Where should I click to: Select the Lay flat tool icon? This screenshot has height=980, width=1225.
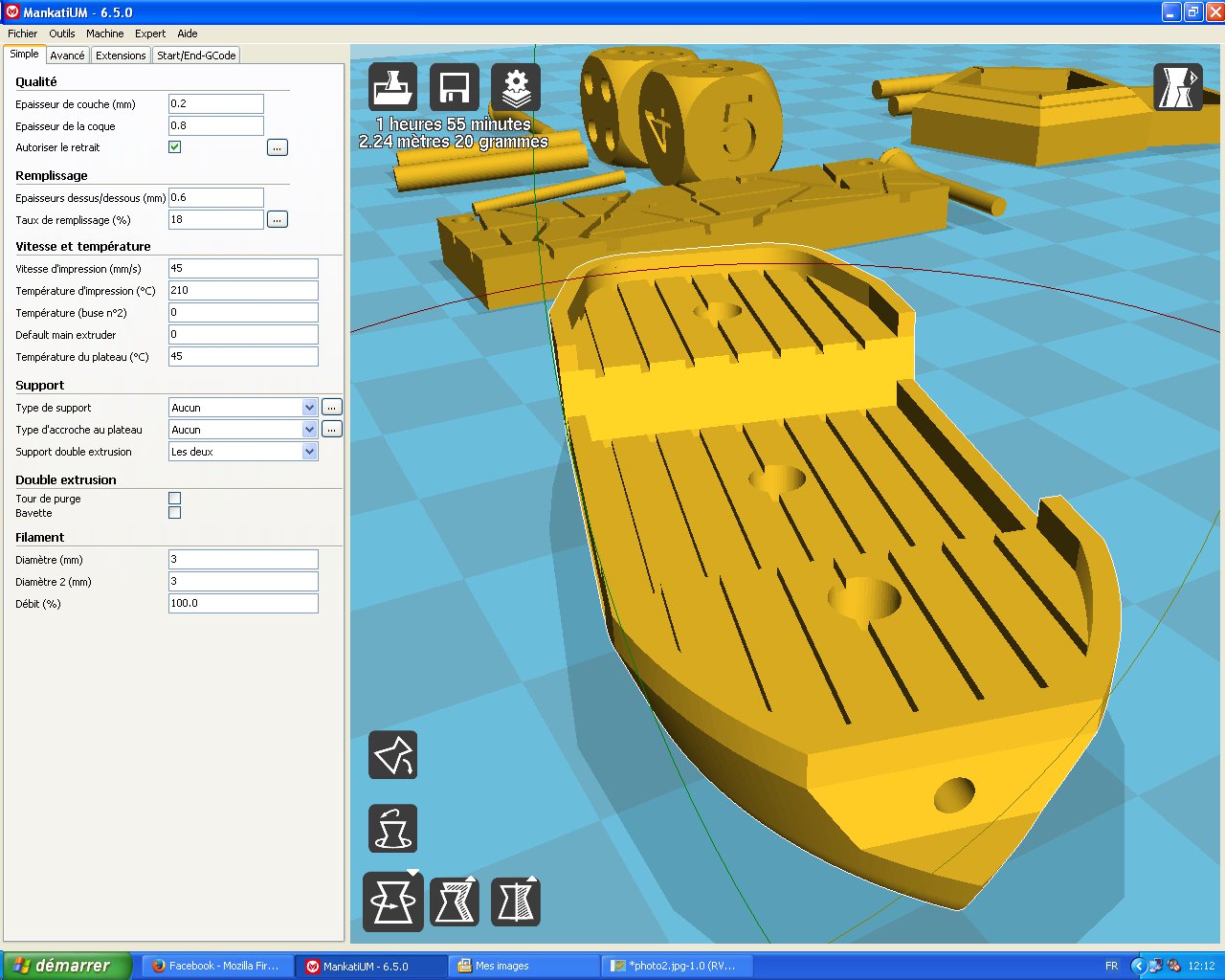point(393,755)
